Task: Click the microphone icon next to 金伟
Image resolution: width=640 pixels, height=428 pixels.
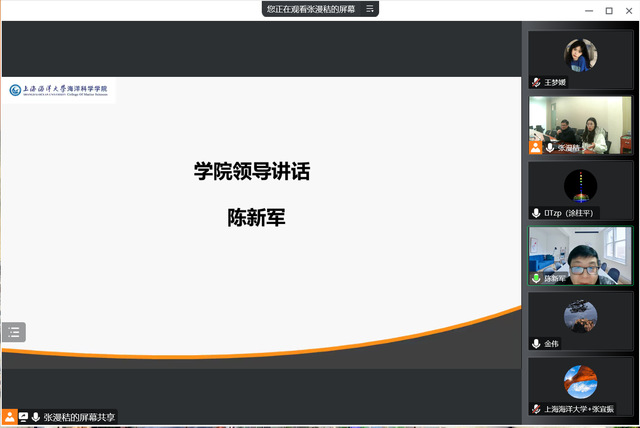Action: click(536, 343)
